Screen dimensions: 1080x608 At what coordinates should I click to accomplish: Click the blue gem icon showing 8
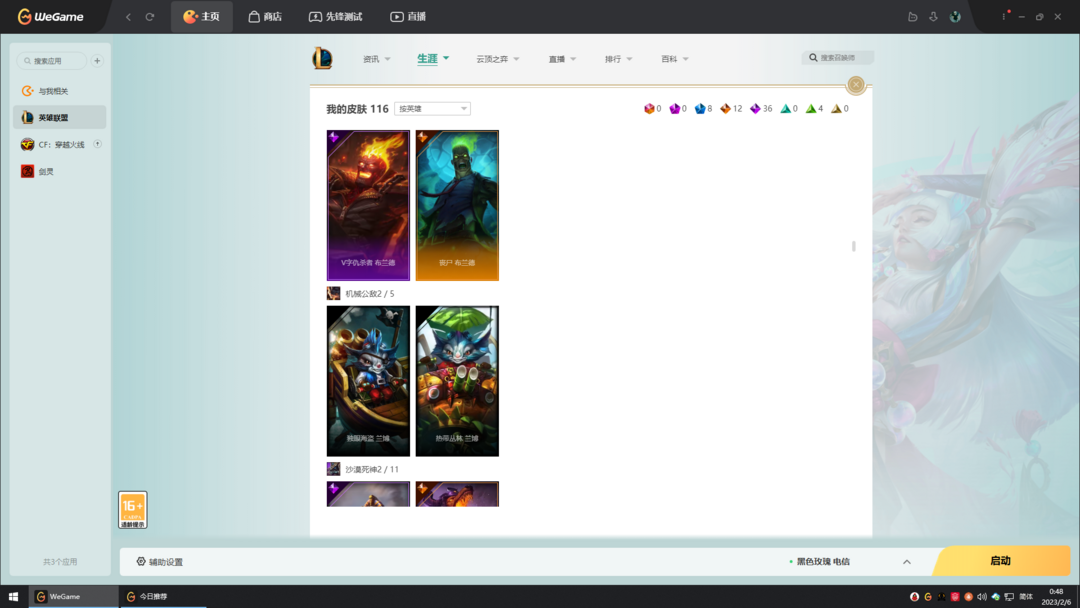[x=700, y=109]
